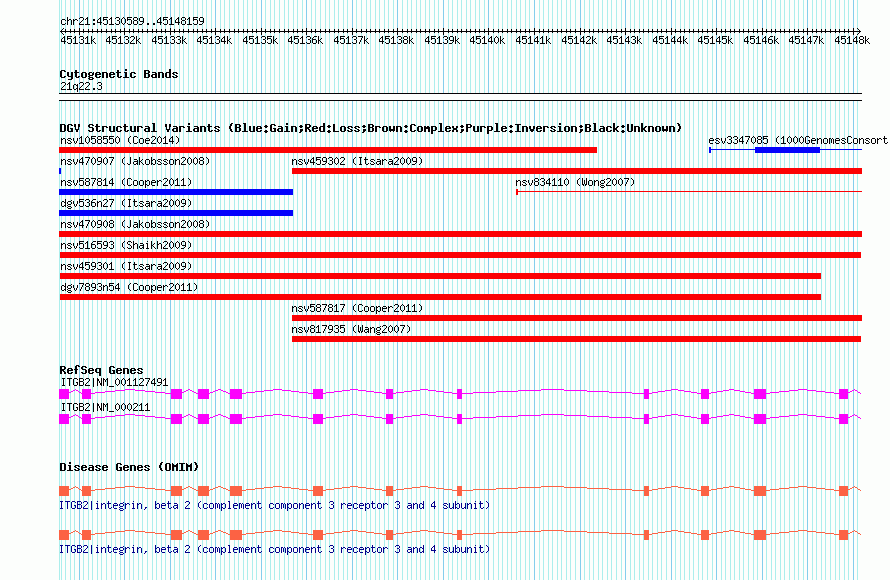Click the 45136k ruler position
Viewport: 890px width, 580px height.
click(305, 40)
